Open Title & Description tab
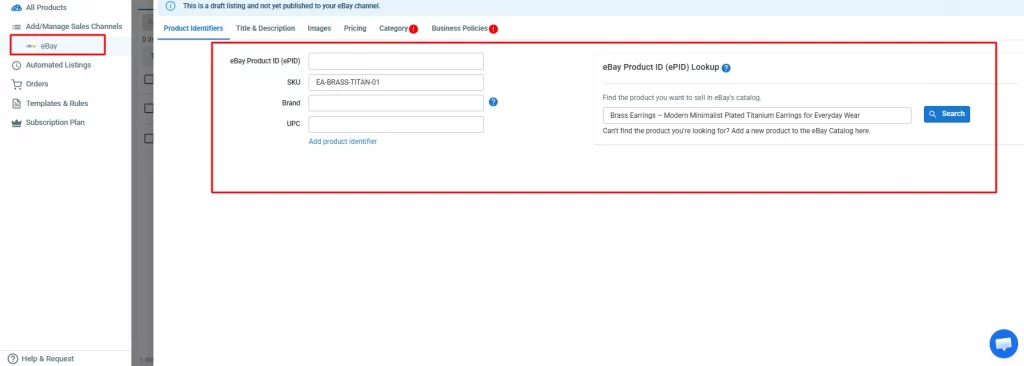This screenshot has width=1024, height=366. click(x=265, y=28)
